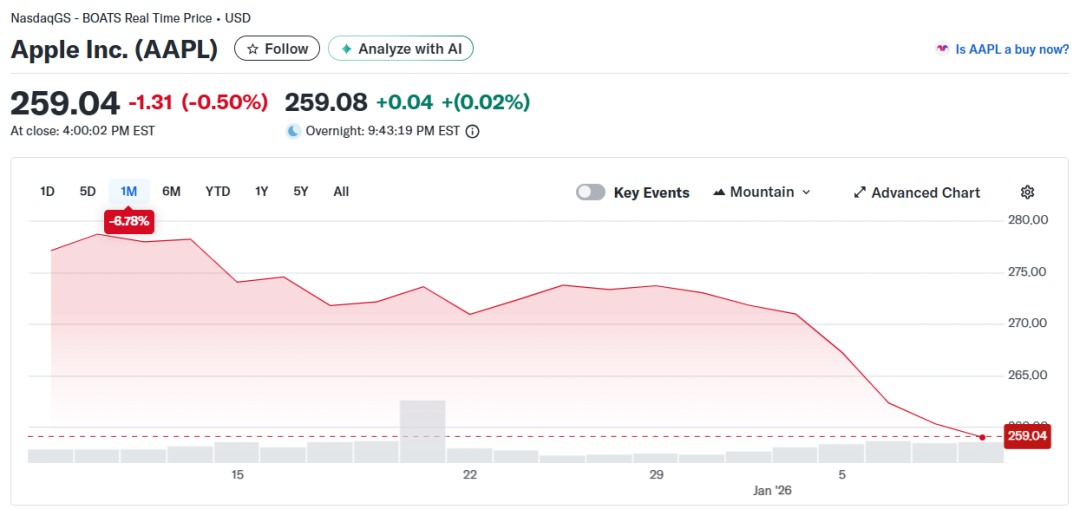Switch to the 6M range tab
The image size is (1080, 509).
pos(171,191)
